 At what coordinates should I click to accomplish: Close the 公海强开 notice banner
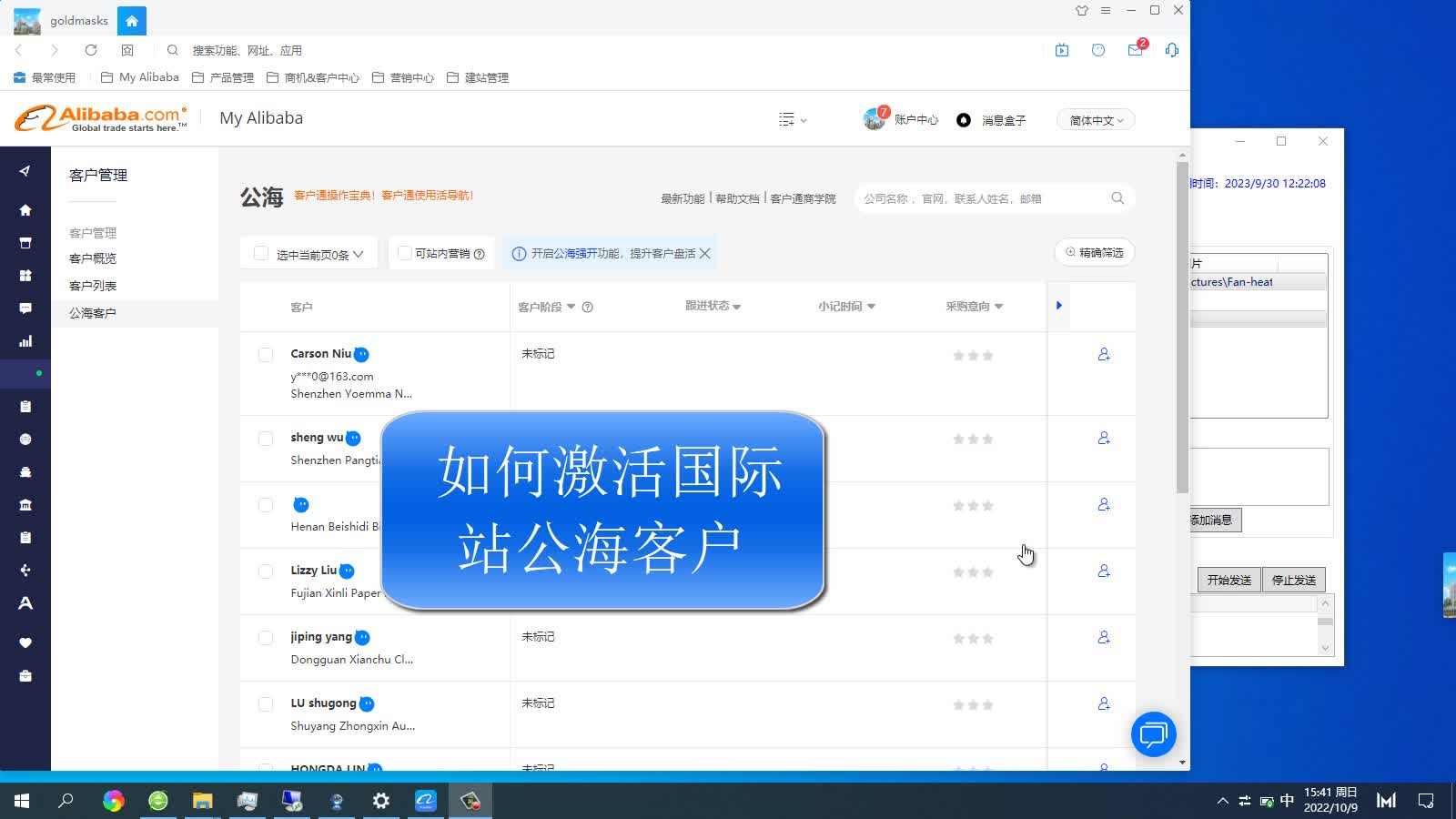704,254
